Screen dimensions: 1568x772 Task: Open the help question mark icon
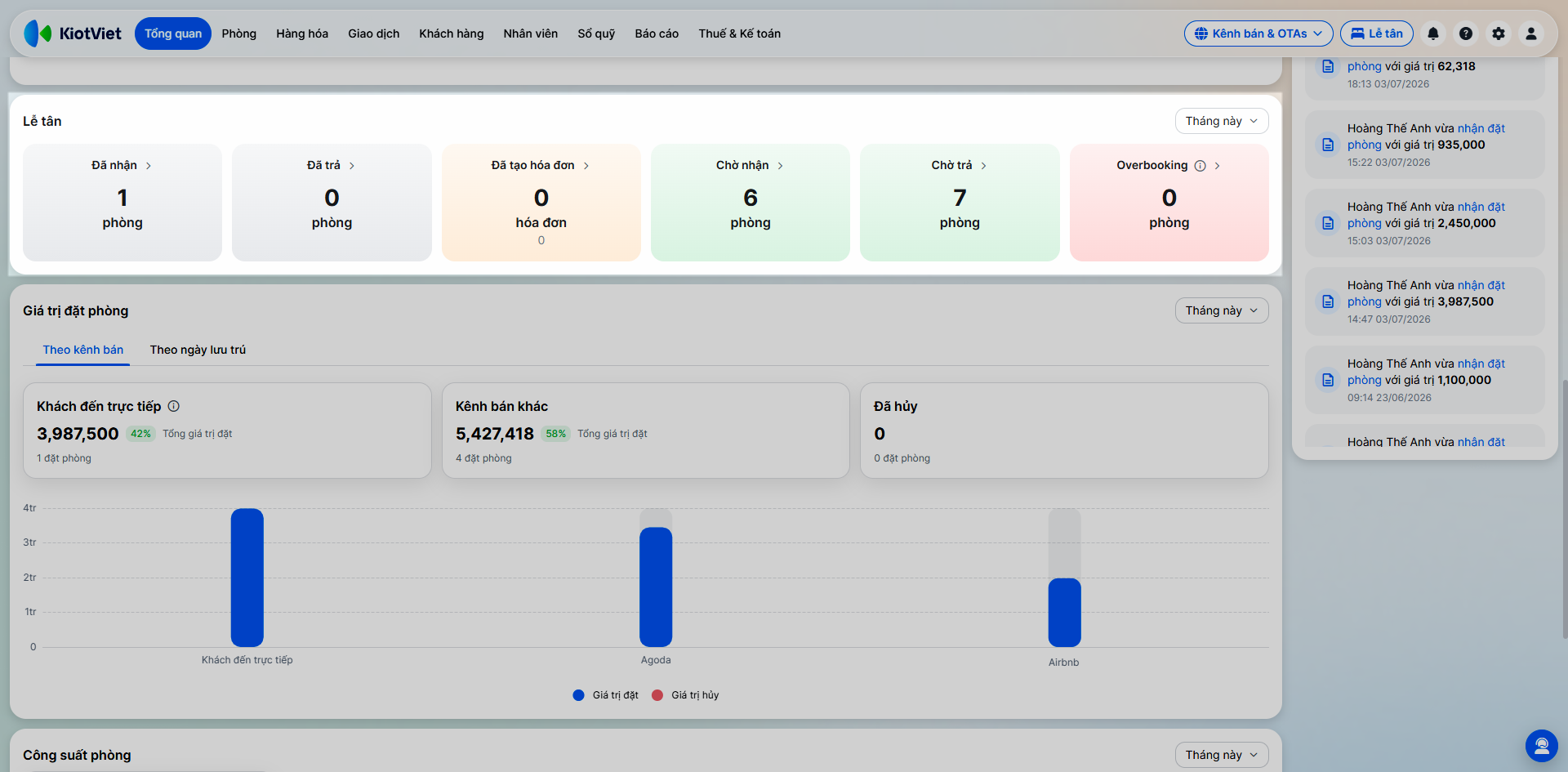[x=1466, y=33]
